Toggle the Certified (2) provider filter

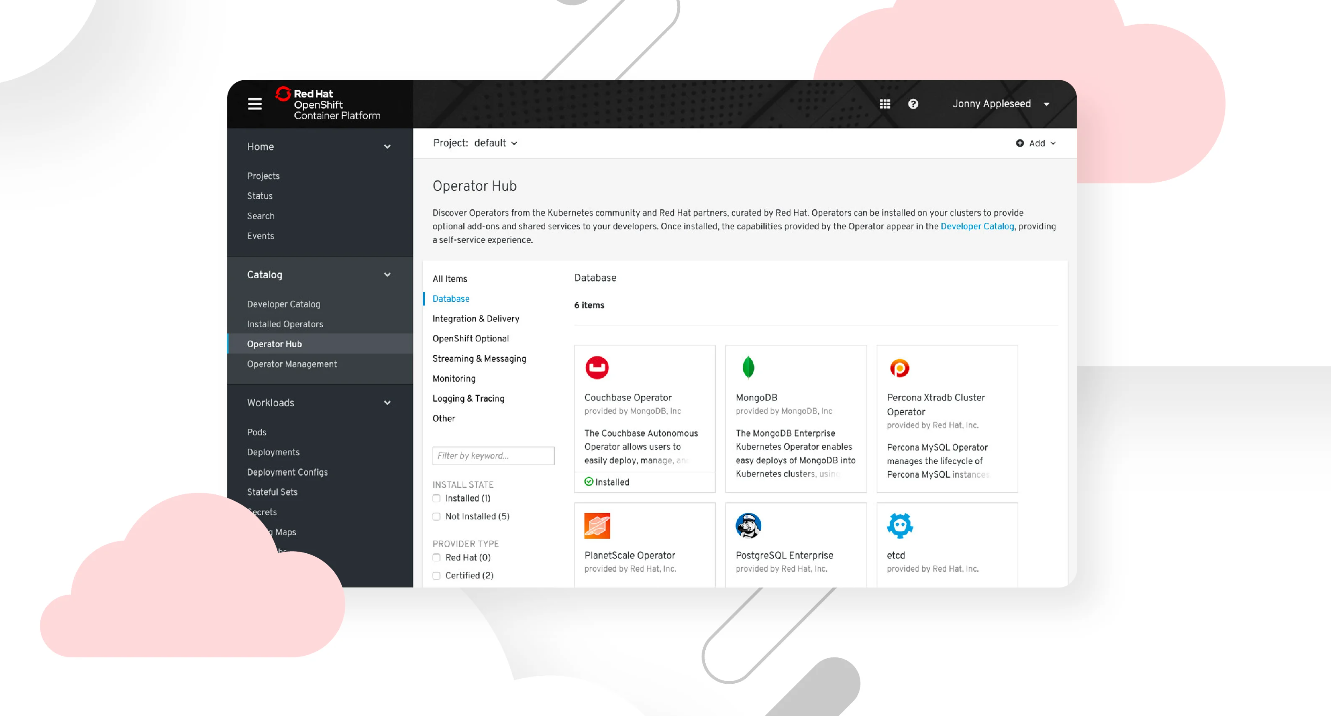pos(435,575)
